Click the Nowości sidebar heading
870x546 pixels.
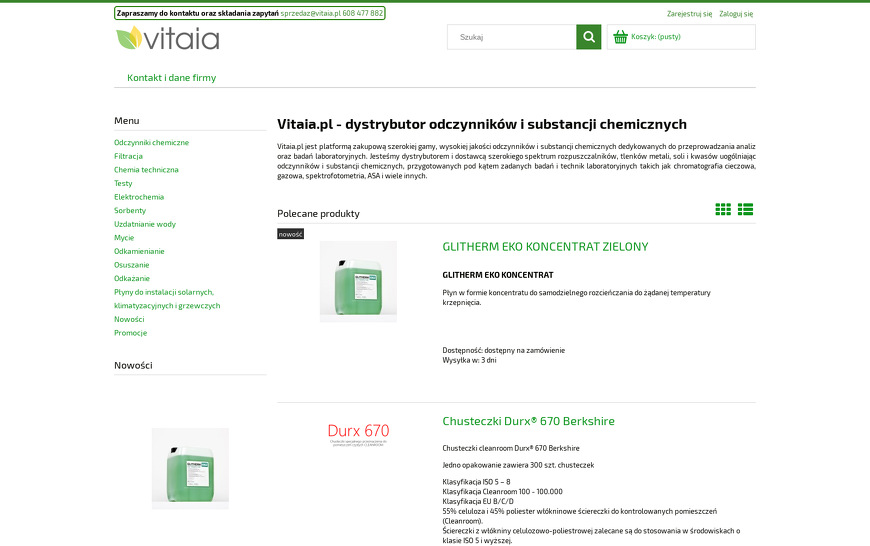133,366
